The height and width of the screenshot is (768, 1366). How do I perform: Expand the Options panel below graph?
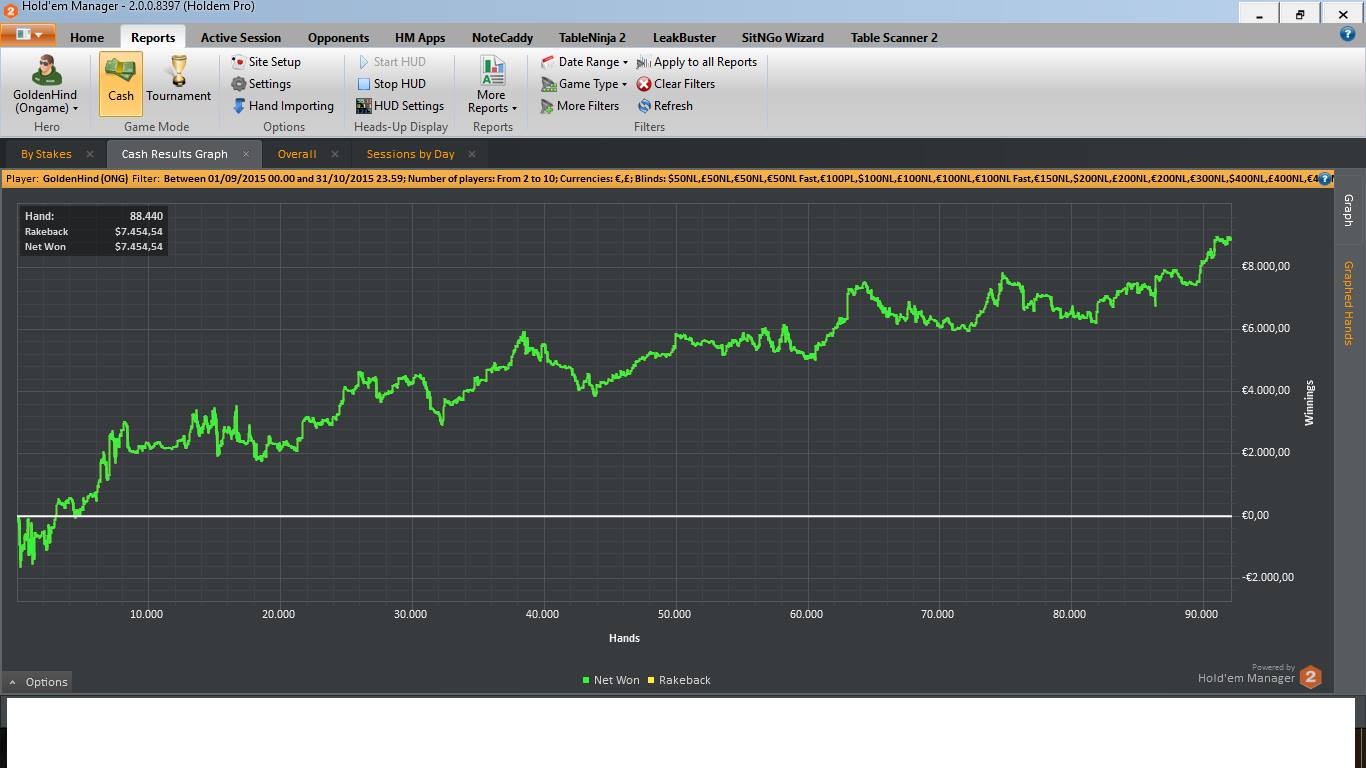pos(38,682)
